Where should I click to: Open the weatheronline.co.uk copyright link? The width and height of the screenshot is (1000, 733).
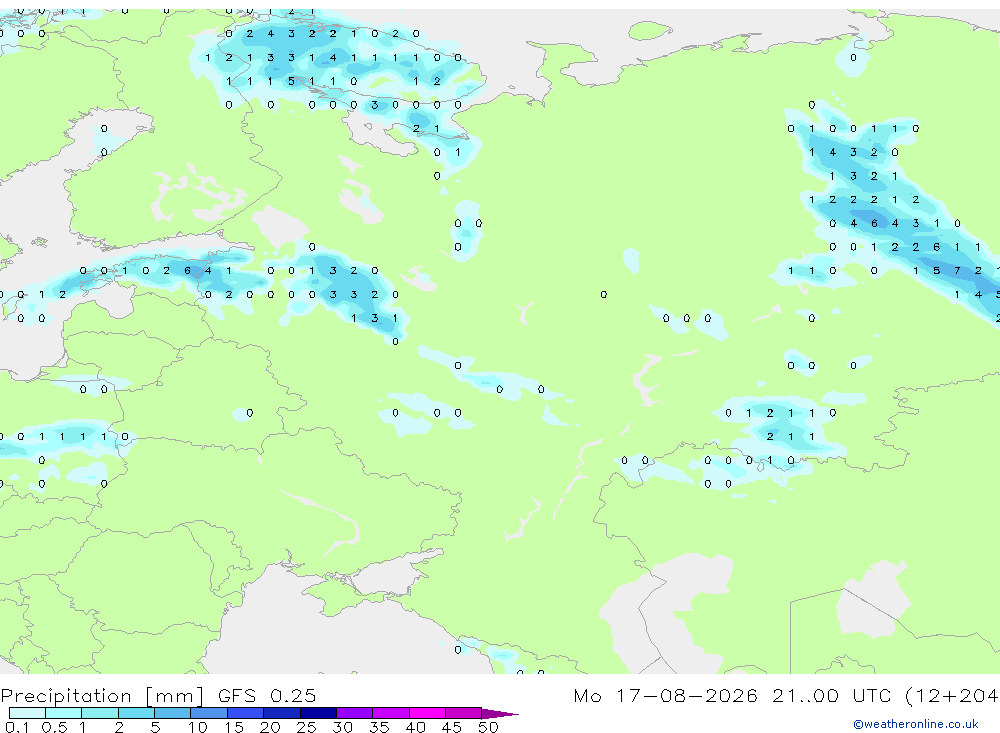click(916, 724)
